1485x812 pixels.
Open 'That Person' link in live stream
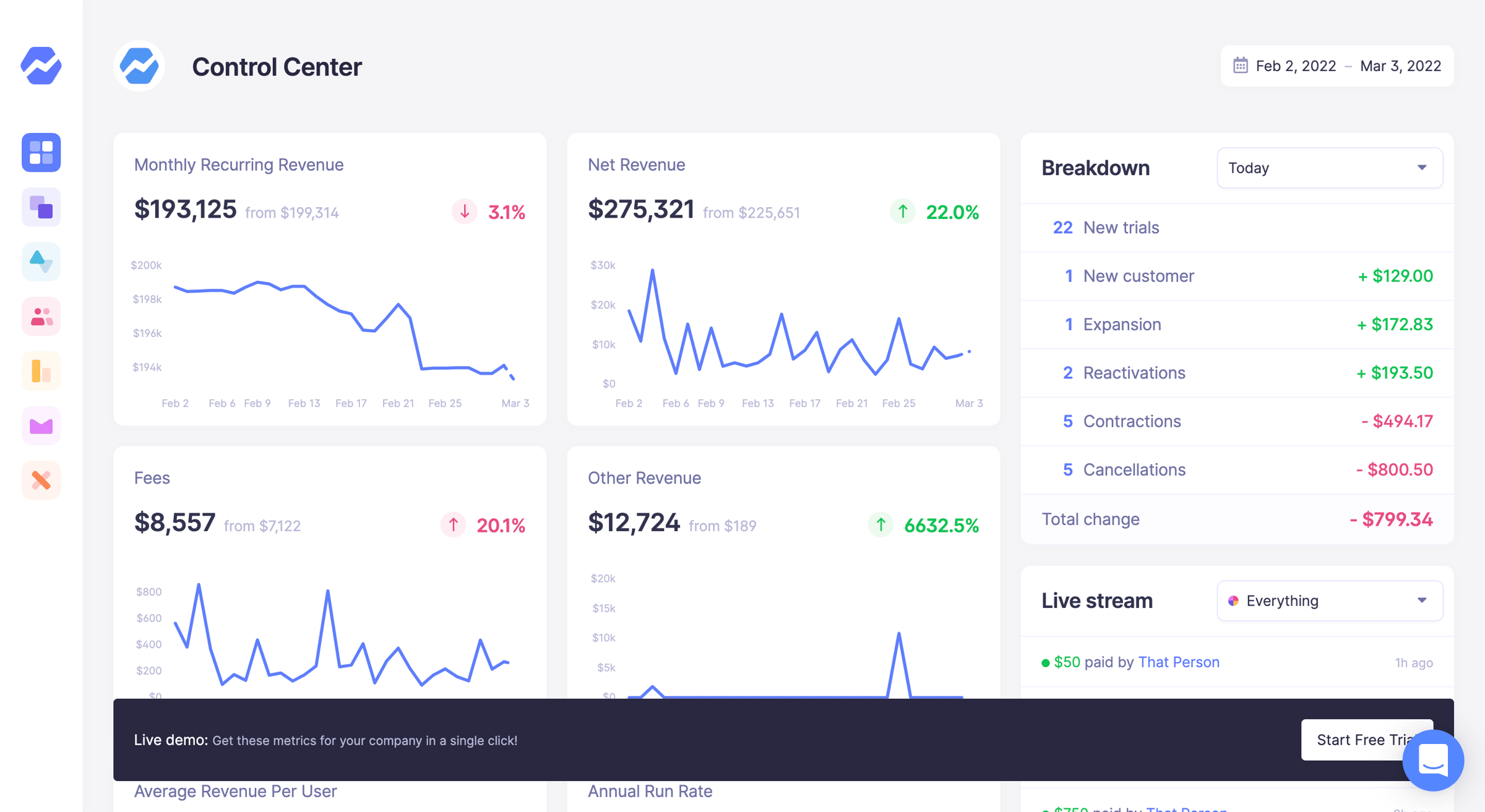pos(1178,662)
